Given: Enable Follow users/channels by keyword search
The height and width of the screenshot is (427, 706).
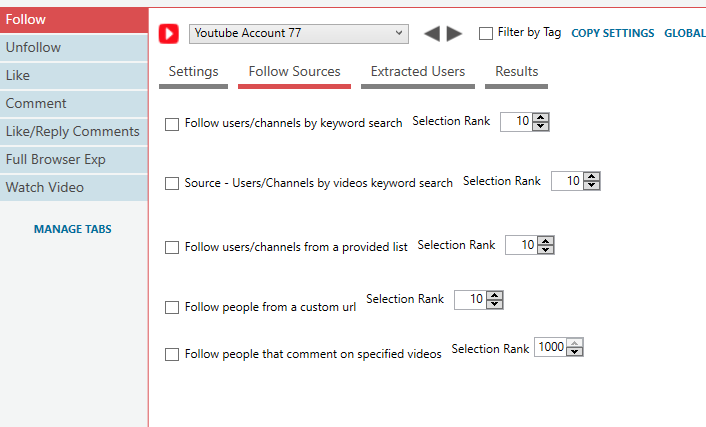Looking at the screenshot, I should 172,124.
